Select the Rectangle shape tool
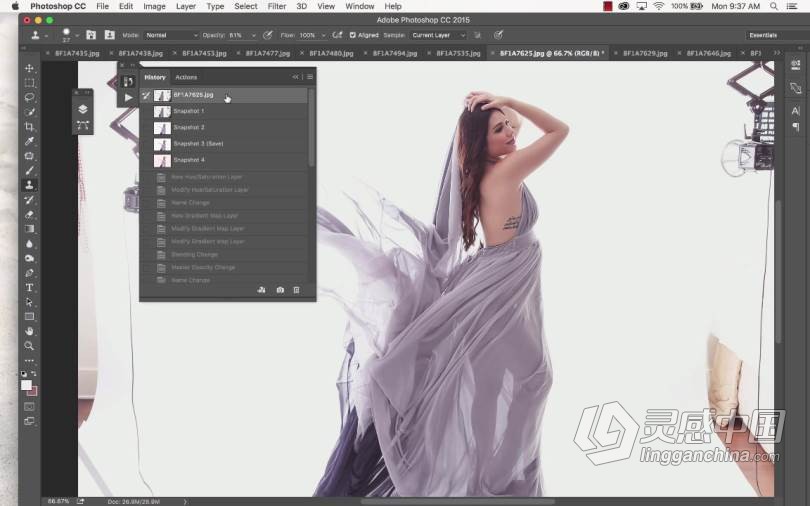The height and width of the screenshot is (506, 810). pos(29,317)
